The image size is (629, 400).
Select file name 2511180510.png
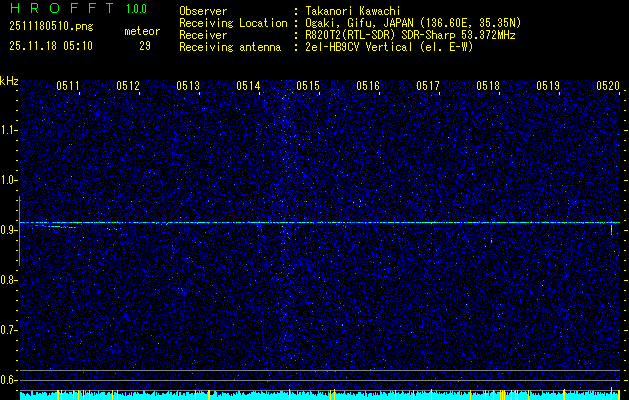click(x=51, y=27)
